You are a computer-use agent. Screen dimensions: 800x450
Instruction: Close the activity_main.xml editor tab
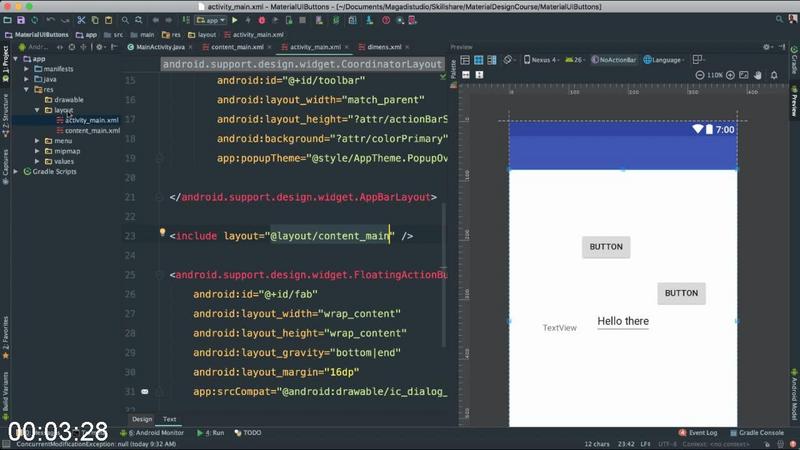[346, 47]
